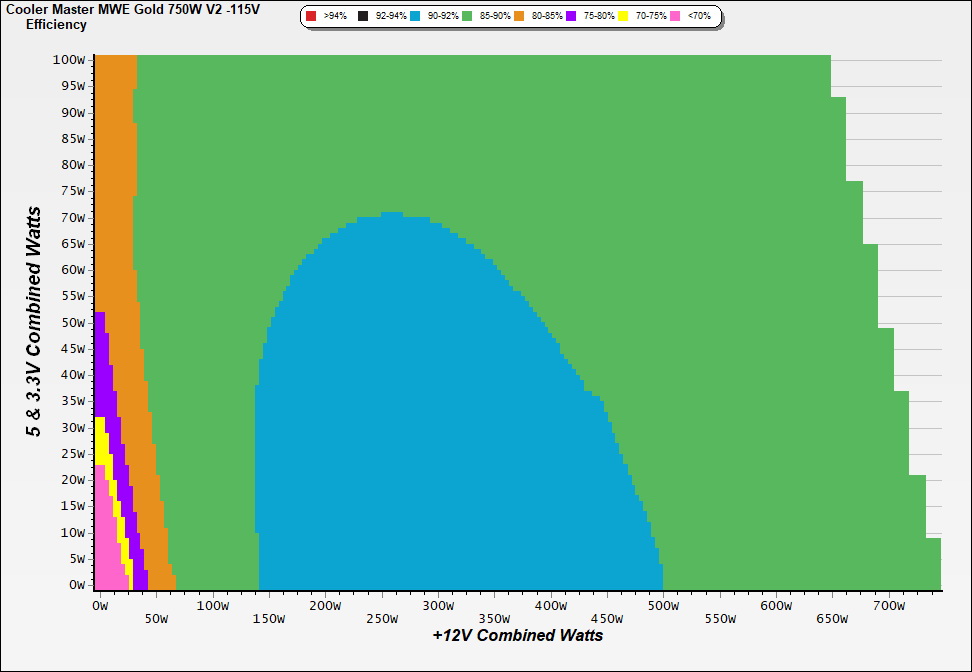972x672 pixels.
Task: Select the 50W tick label on y-axis
Action: tap(72, 322)
